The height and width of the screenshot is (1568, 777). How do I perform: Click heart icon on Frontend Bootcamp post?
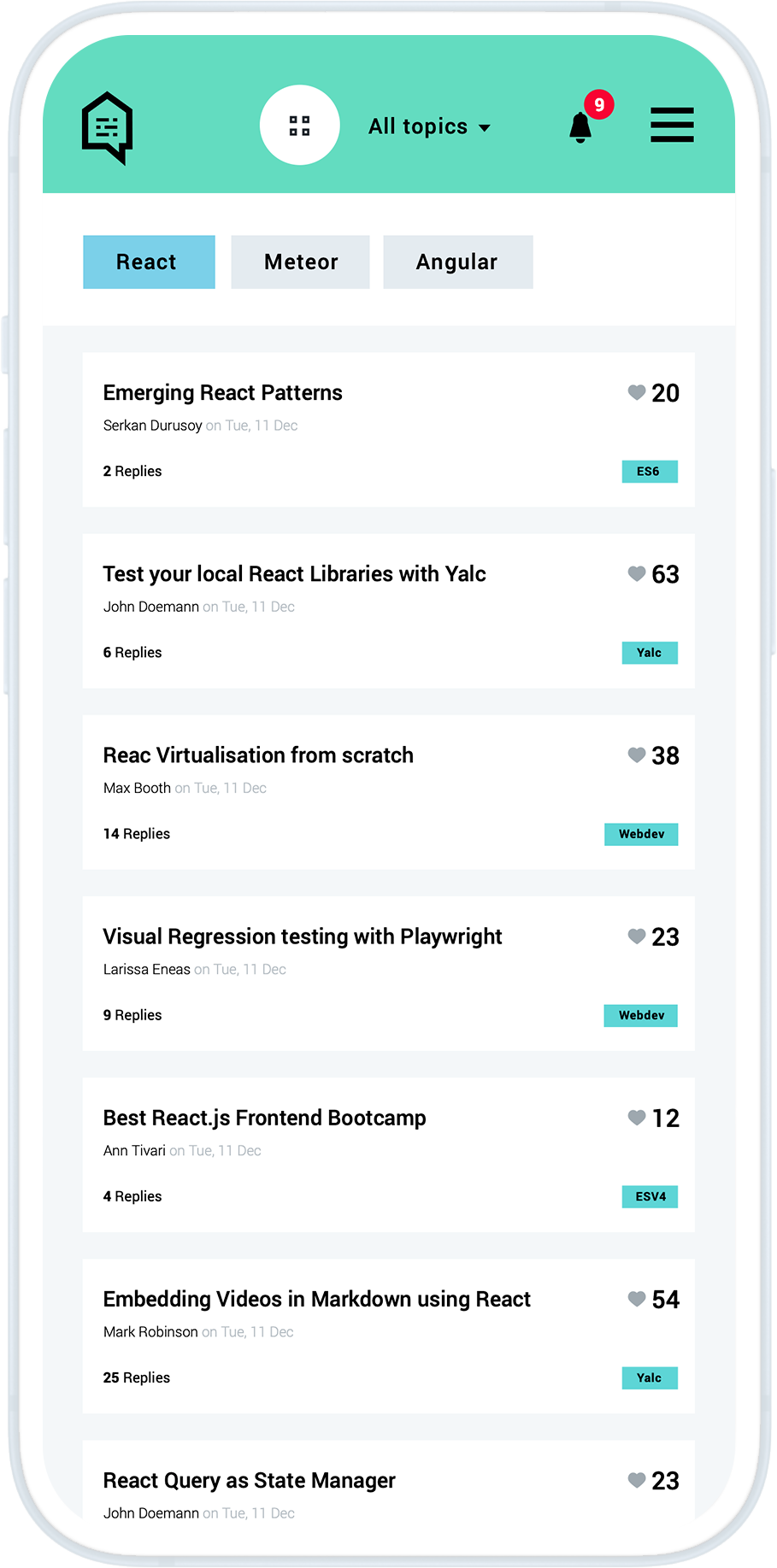[637, 1117]
